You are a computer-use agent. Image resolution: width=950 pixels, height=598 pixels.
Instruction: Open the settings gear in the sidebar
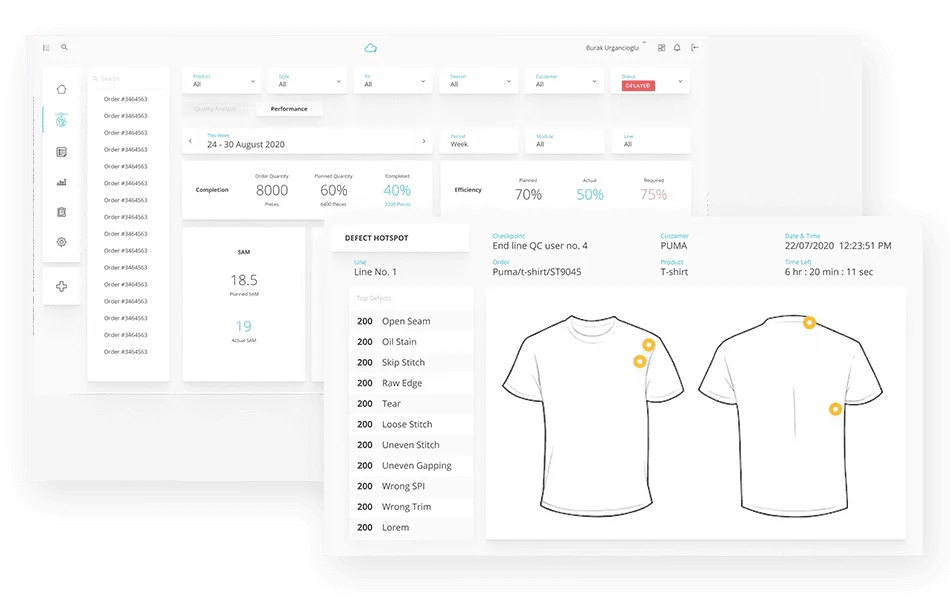click(61, 242)
